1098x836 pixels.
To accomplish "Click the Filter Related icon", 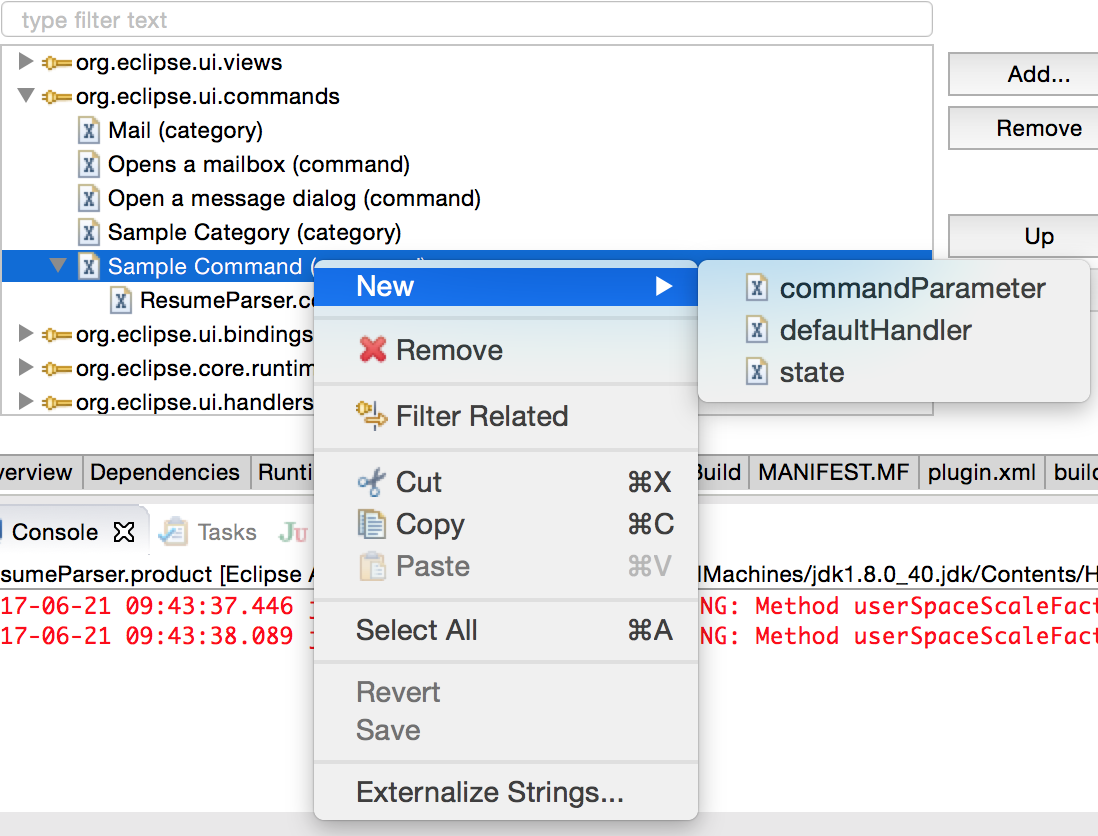I will (371, 416).
